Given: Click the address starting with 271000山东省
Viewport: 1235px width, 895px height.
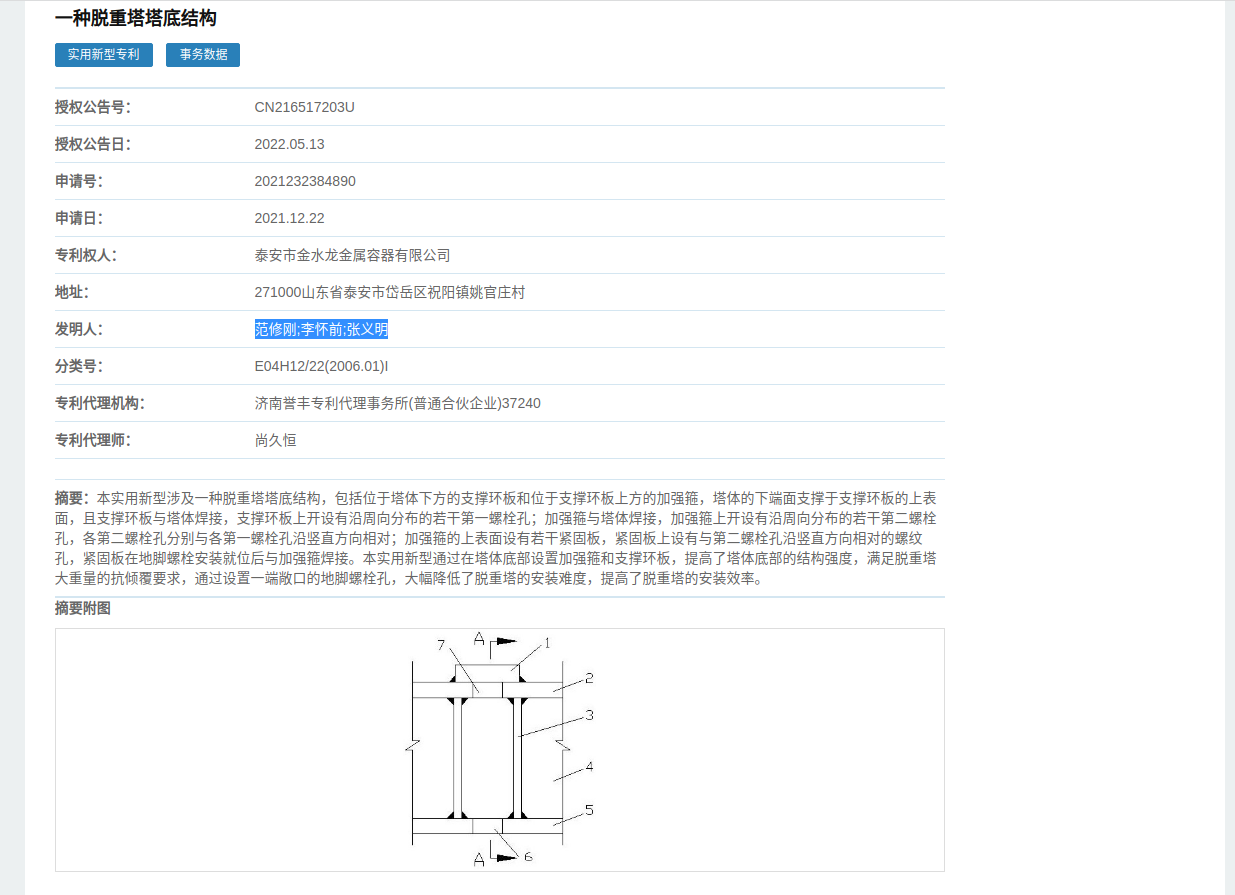Looking at the screenshot, I should point(389,292).
